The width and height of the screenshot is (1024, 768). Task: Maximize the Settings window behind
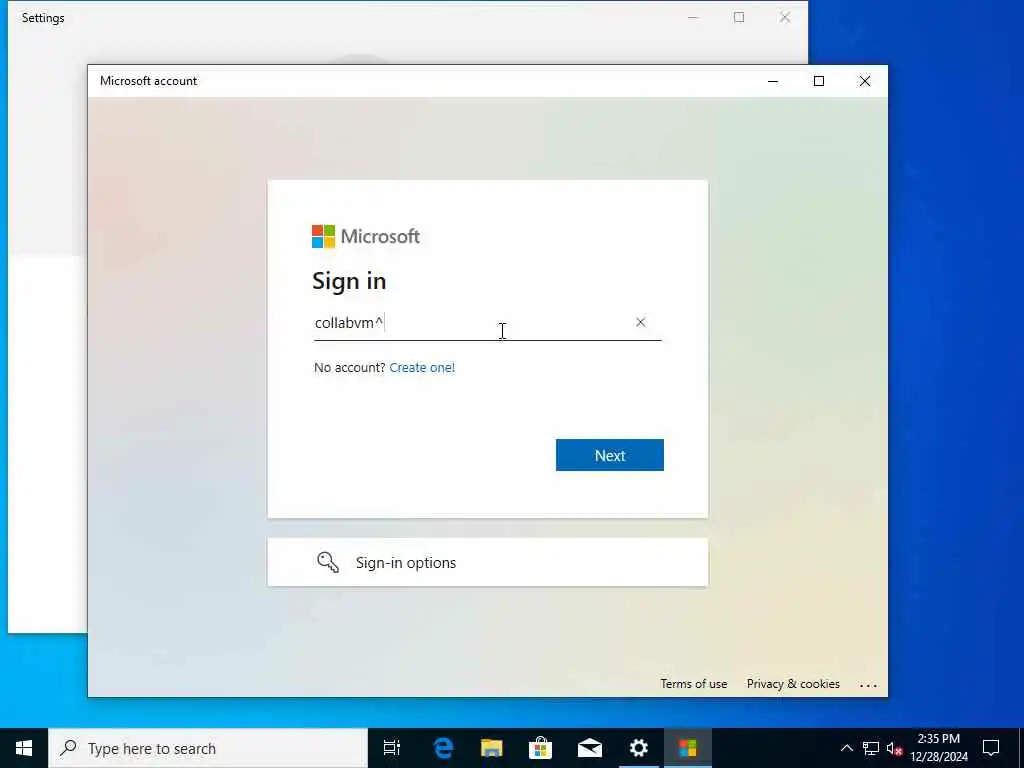pos(739,18)
